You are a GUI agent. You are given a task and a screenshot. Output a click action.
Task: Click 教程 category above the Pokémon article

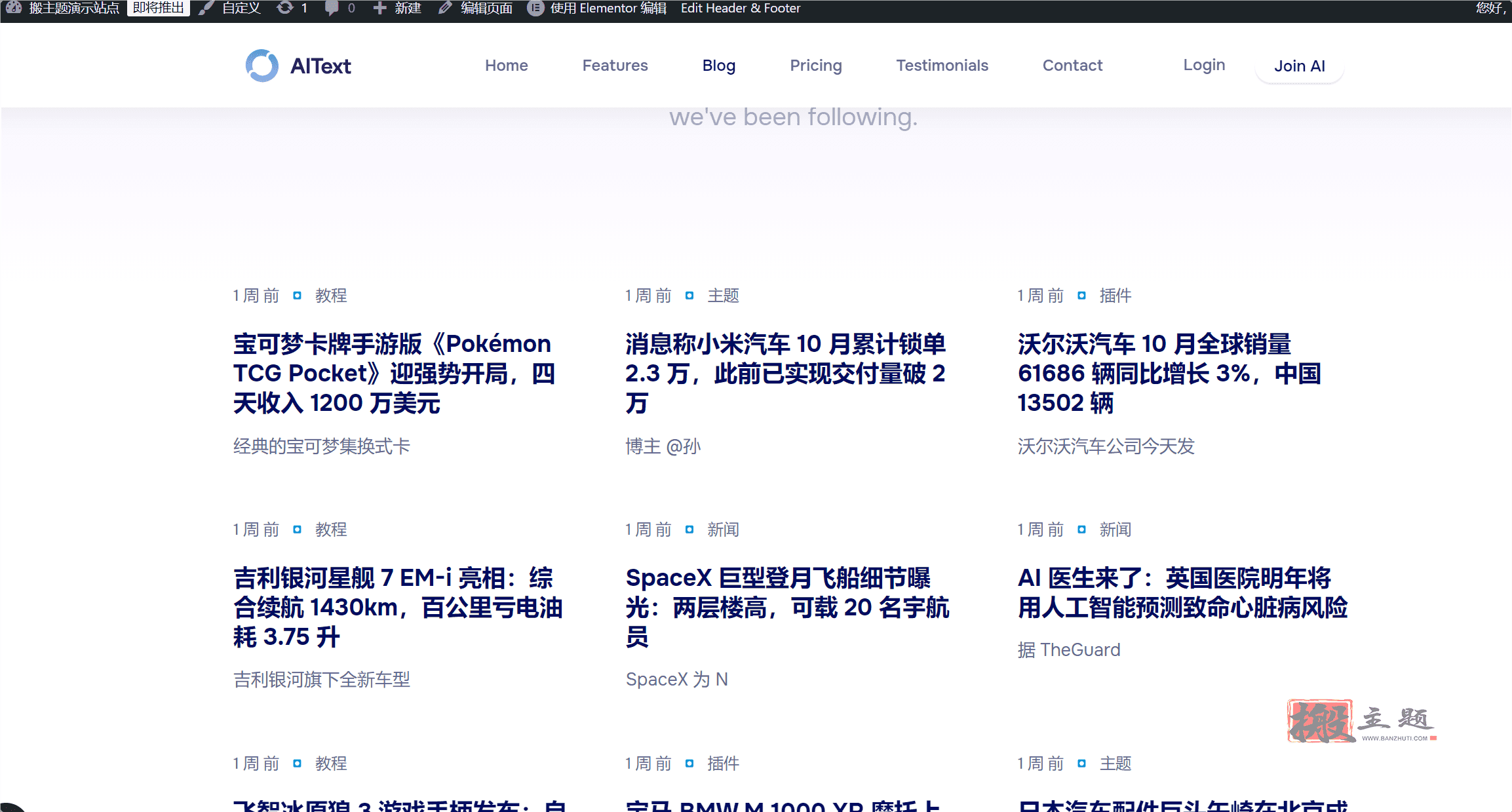tap(331, 296)
